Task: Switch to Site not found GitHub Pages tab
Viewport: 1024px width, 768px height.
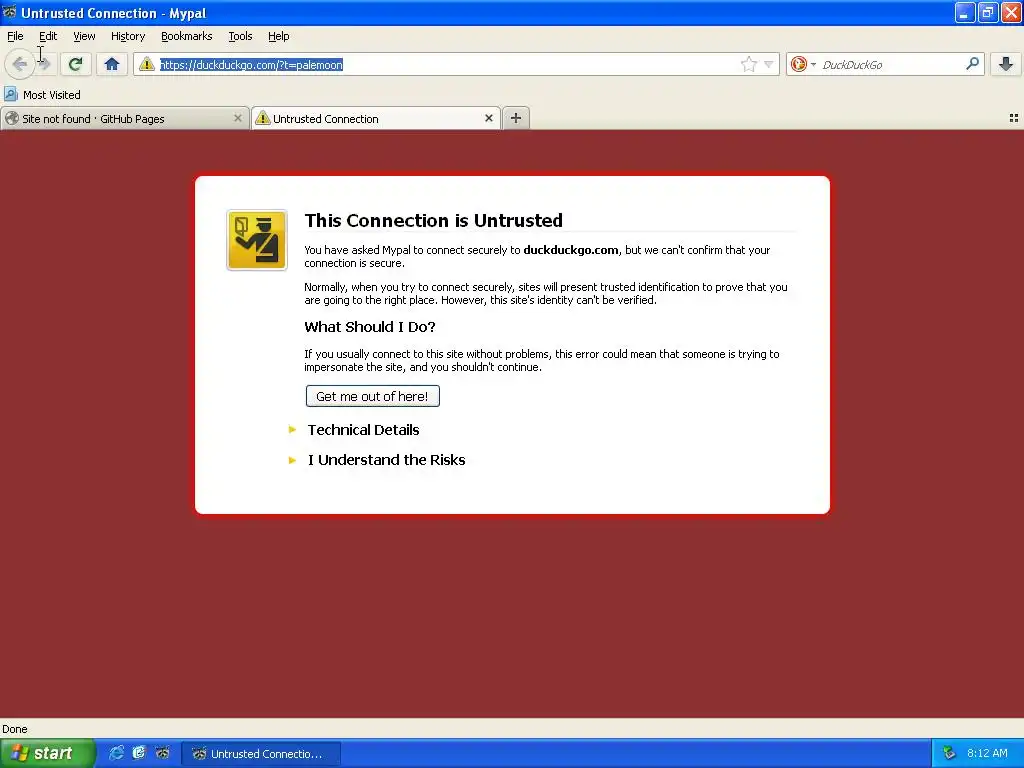Action: pyautogui.click(x=125, y=118)
